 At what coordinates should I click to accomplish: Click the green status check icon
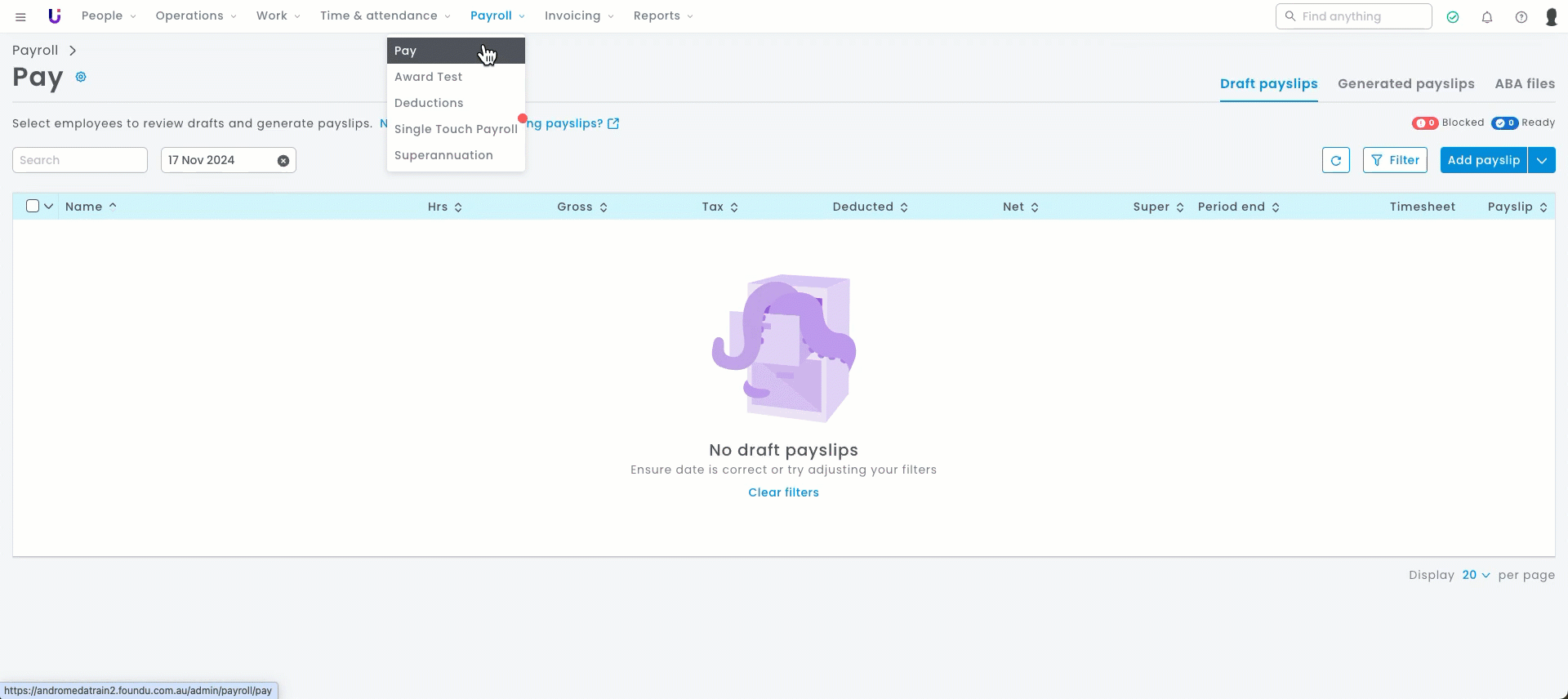tap(1453, 17)
